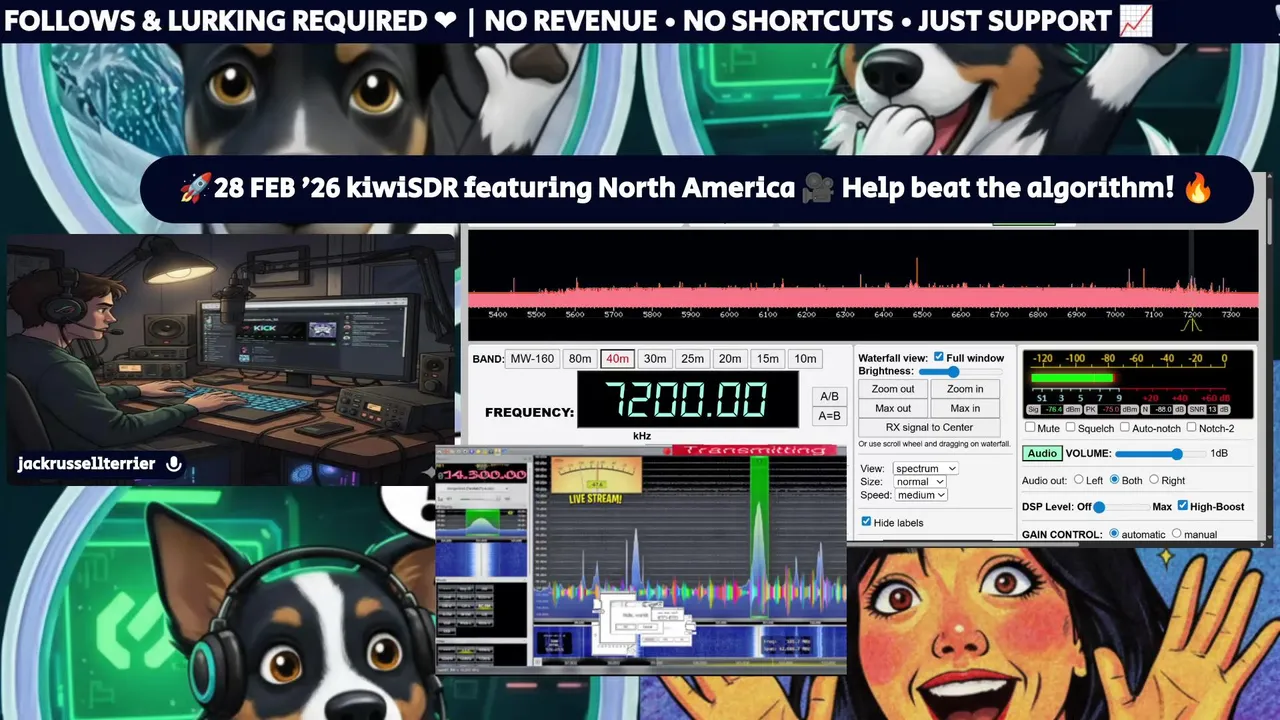The image size is (1280, 720).
Task: Click the green Audio button
Action: [1042, 453]
